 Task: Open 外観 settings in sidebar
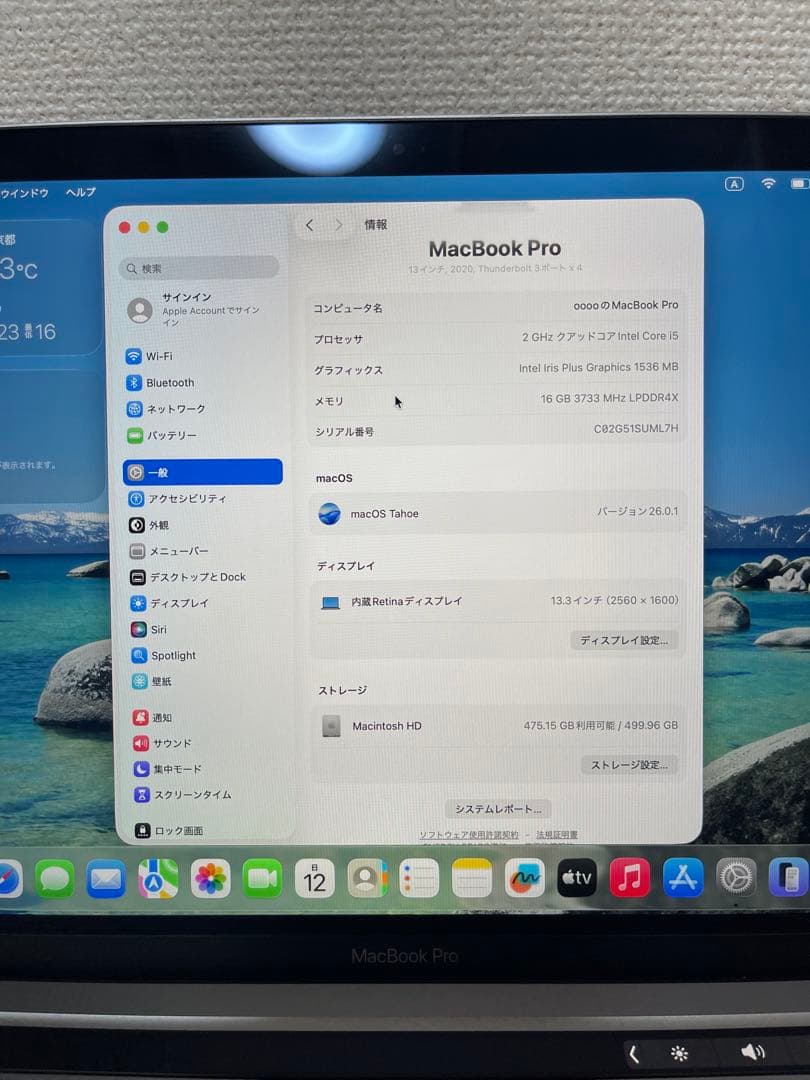coord(149,525)
